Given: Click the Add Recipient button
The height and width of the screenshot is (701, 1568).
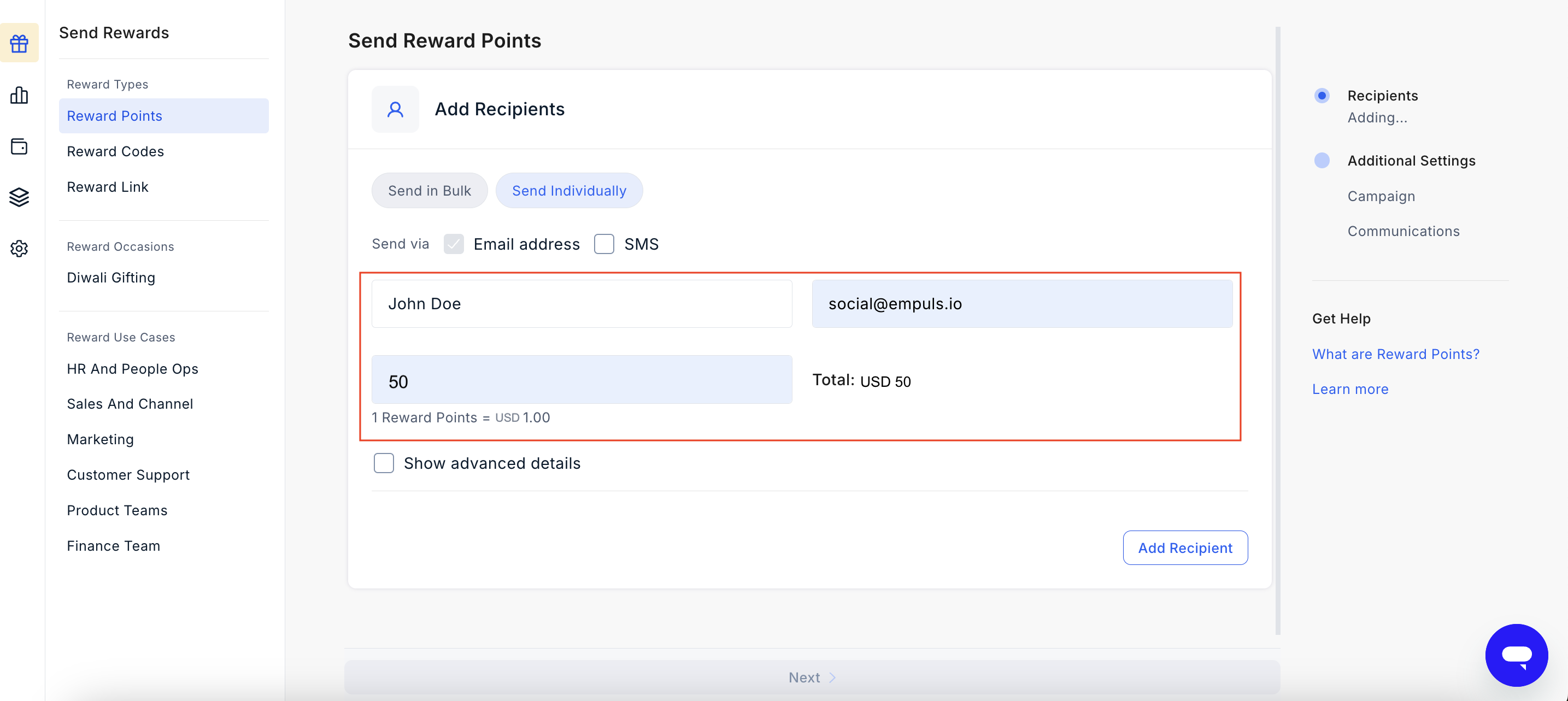Looking at the screenshot, I should pos(1184,547).
